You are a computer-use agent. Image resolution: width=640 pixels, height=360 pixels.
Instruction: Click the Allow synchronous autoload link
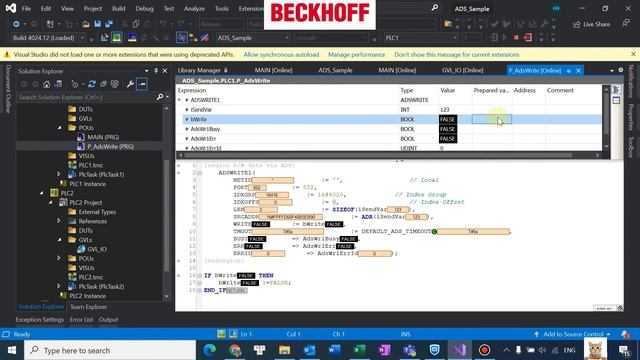tap(281, 54)
